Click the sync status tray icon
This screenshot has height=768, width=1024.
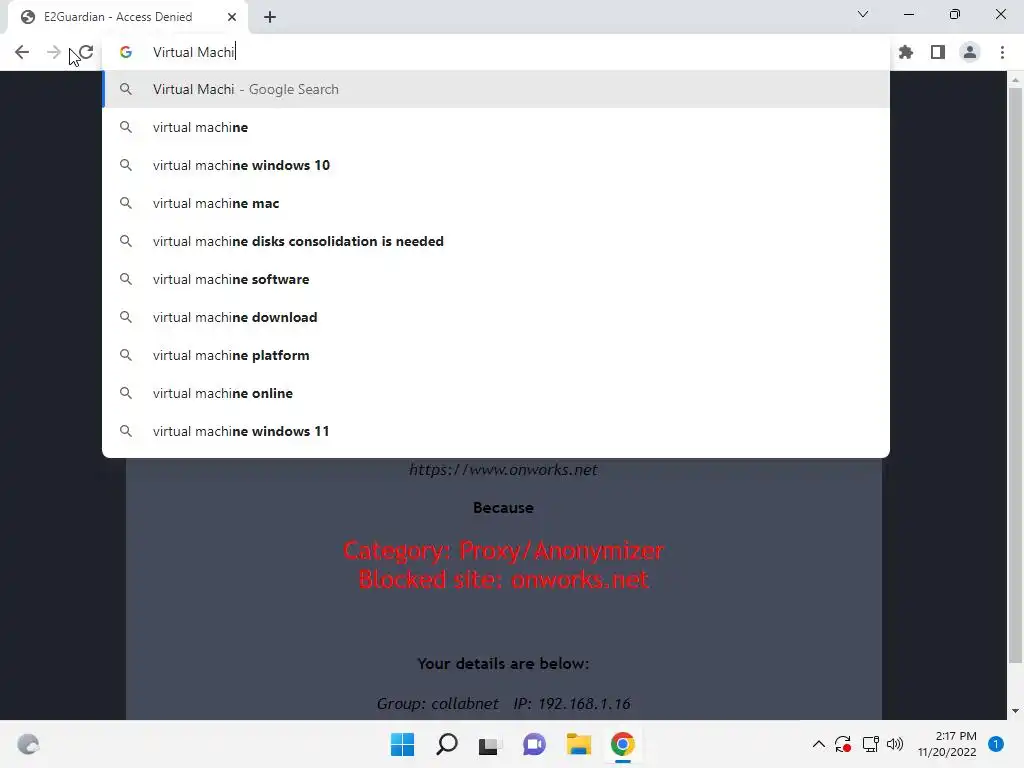tap(843, 744)
